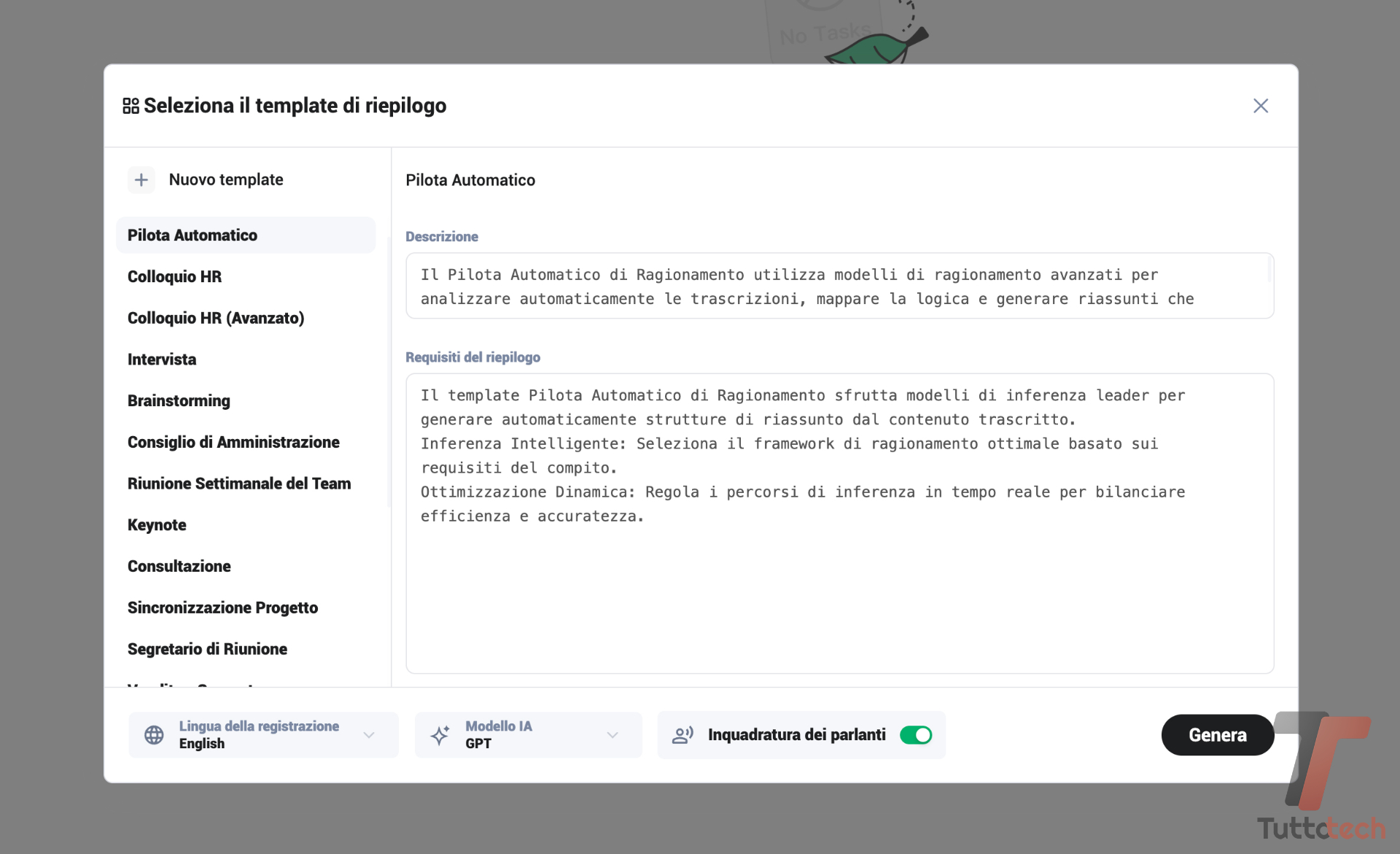This screenshot has width=1400, height=854.
Task: Click the Nuovo template label
Action: [x=226, y=179]
